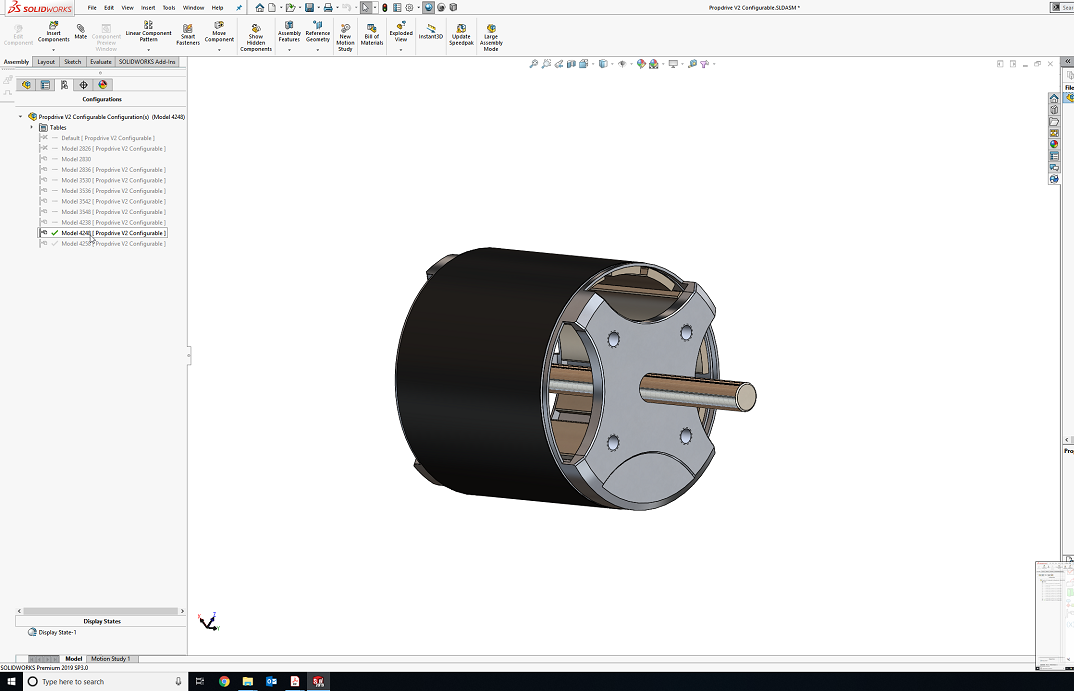Open the Move Component dropdown arrow
Image resolution: width=1074 pixels, height=691 pixels.
coord(219,49)
